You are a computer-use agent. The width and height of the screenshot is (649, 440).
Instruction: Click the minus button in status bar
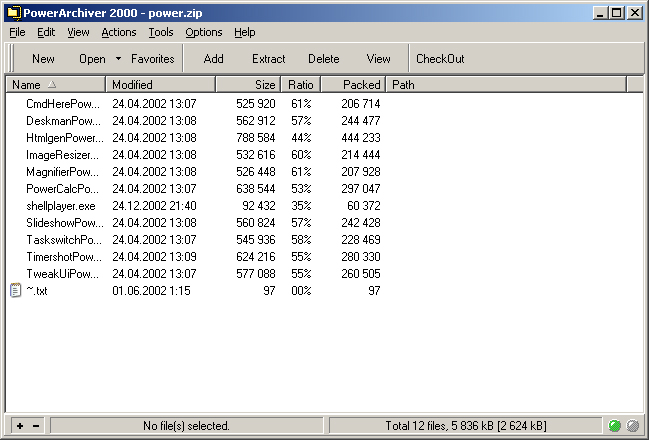[36, 426]
